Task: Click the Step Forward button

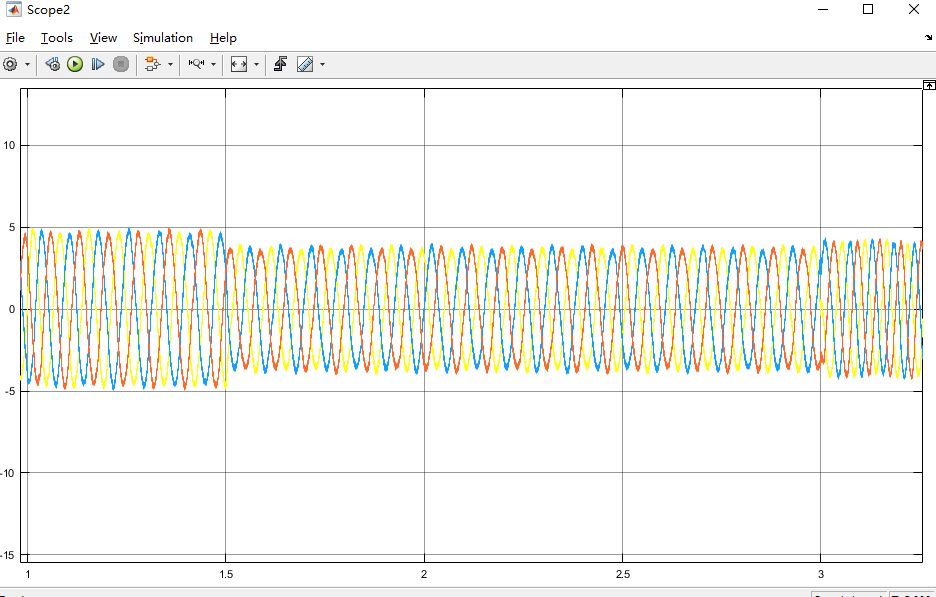Action: pyautogui.click(x=98, y=64)
